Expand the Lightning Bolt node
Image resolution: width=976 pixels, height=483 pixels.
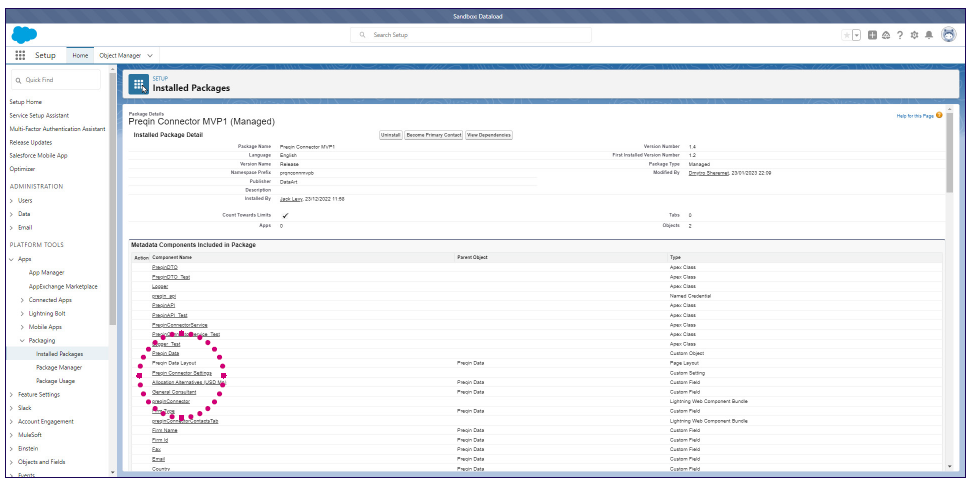click(22, 314)
